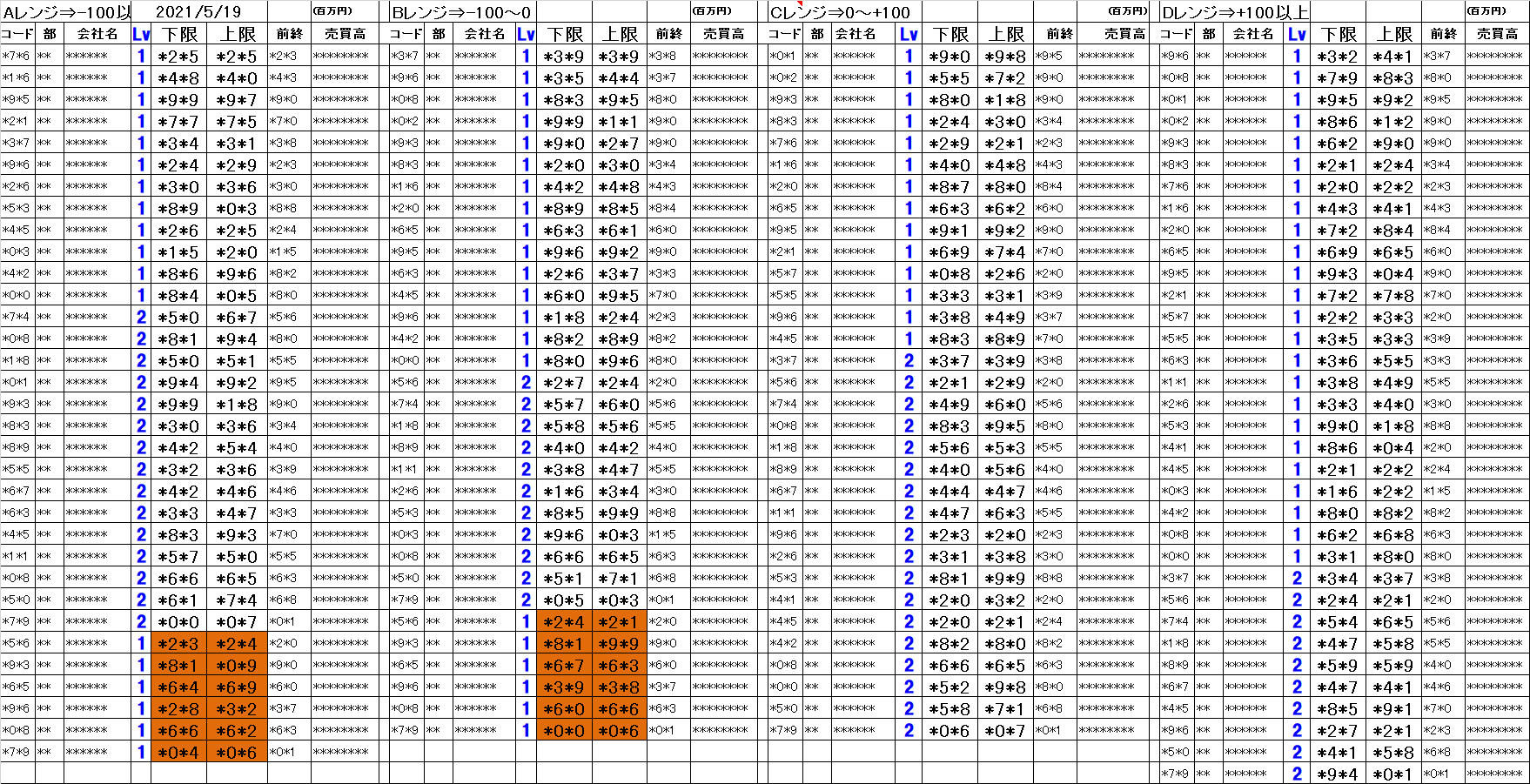Select orange cell *0*9 in A range
This screenshot has height=784, width=1530.
237,665
